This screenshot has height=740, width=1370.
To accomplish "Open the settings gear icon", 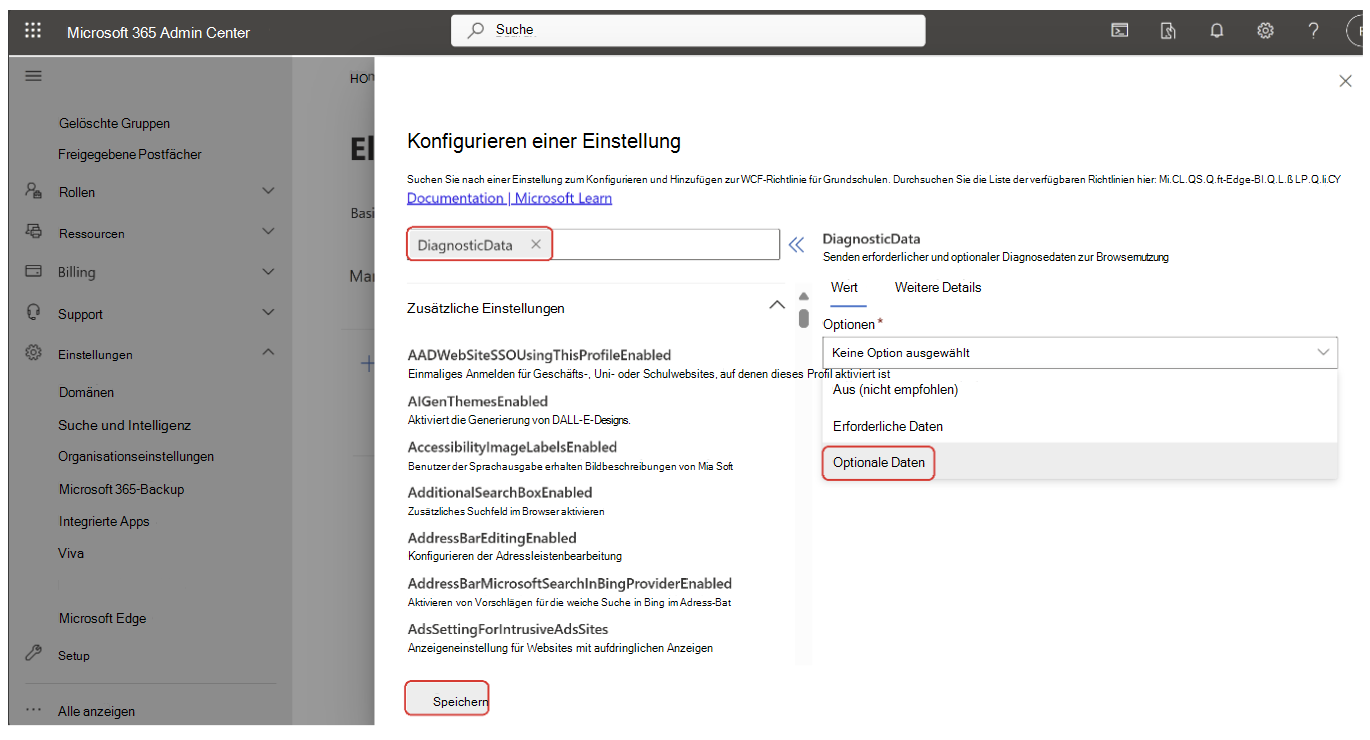I will click(x=1264, y=31).
